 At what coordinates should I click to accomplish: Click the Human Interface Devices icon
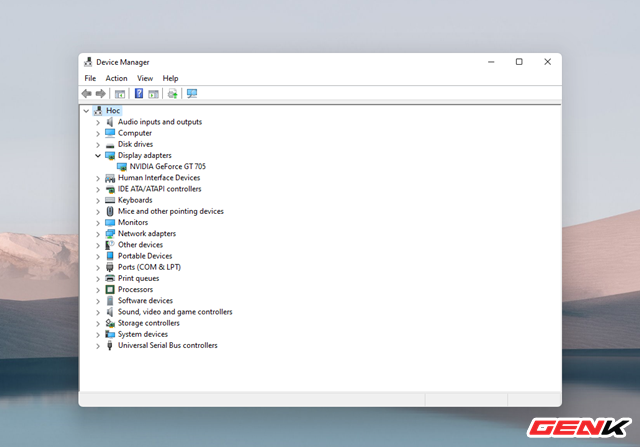(110, 178)
